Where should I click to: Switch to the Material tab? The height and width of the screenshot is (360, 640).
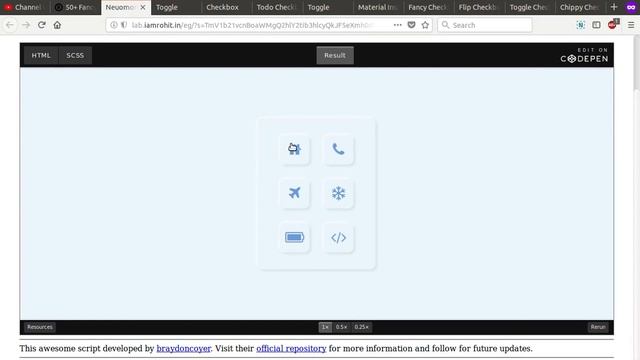click(378, 7)
